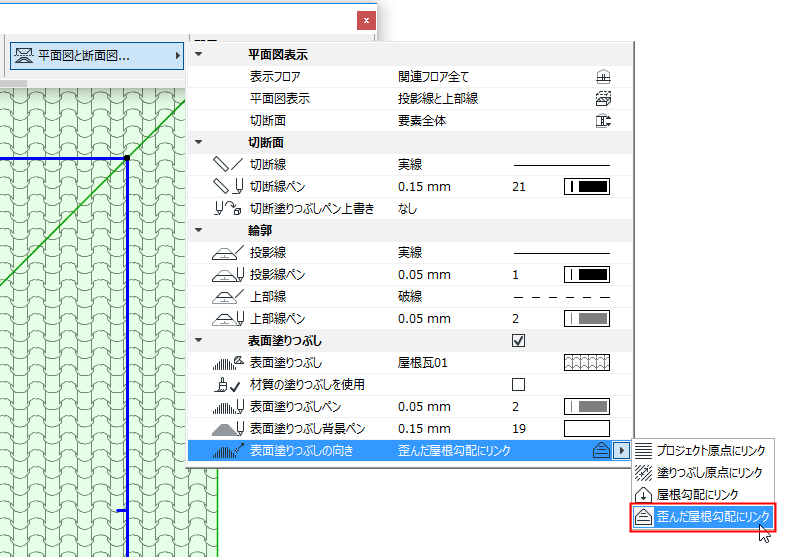Click the 表面塗りつぶし背景ペン icon
789x557 pixels.
[227, 429]
